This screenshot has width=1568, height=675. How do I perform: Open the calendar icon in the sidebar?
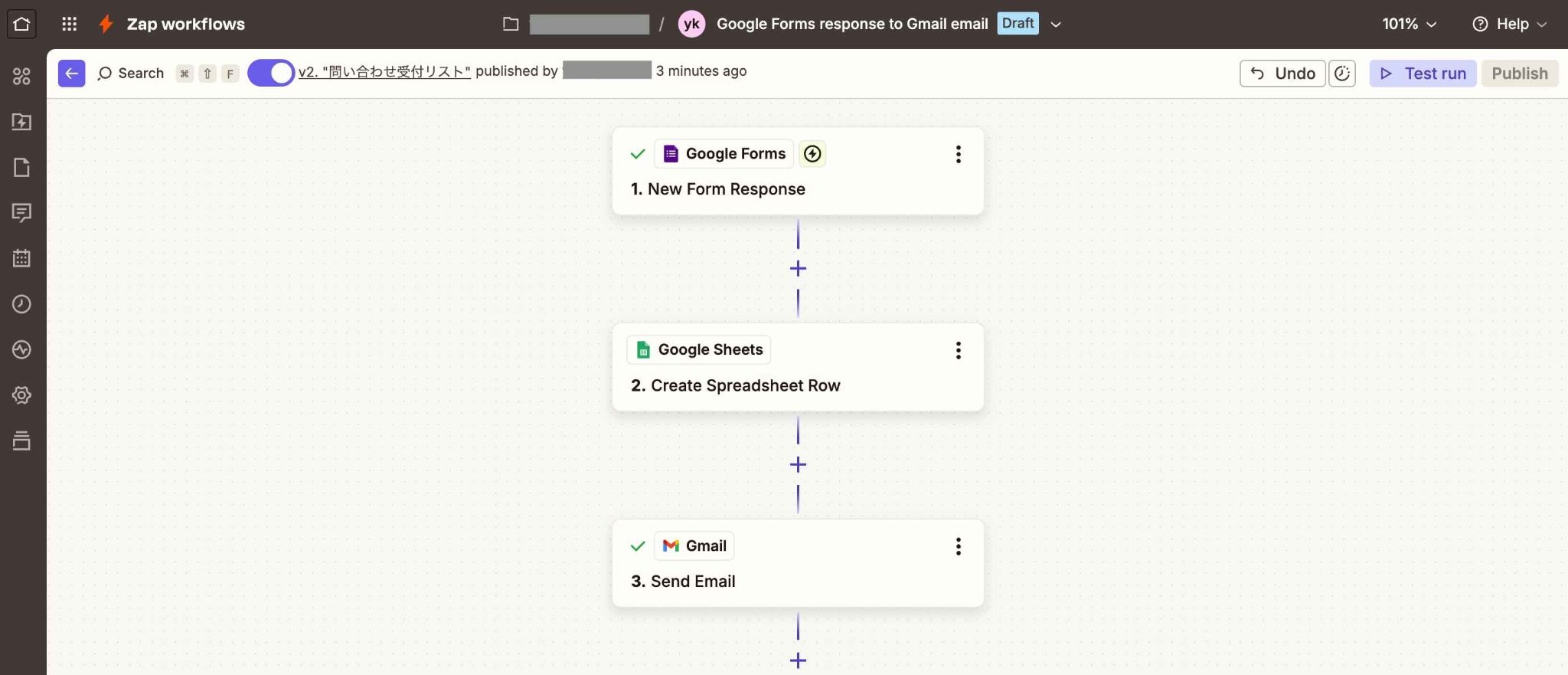pos(21,258)
